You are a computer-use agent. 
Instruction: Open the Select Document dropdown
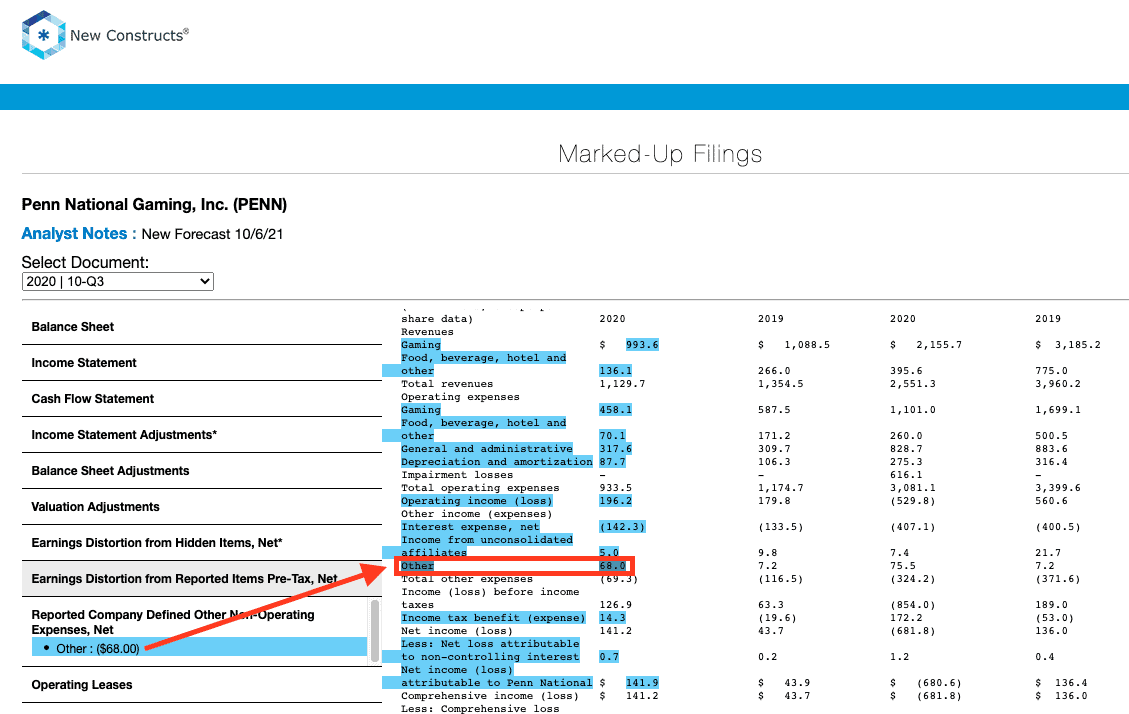(x=117, y=281)
